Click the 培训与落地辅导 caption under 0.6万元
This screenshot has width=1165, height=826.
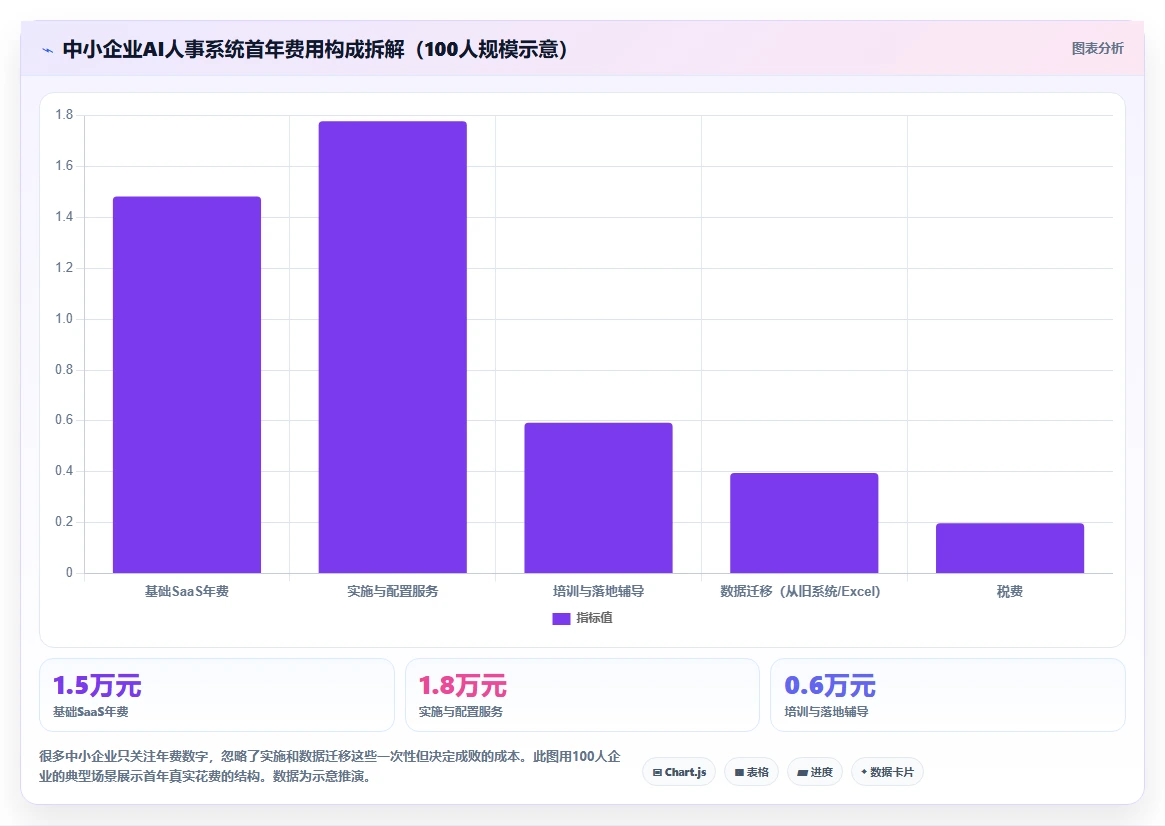[826, 712]
